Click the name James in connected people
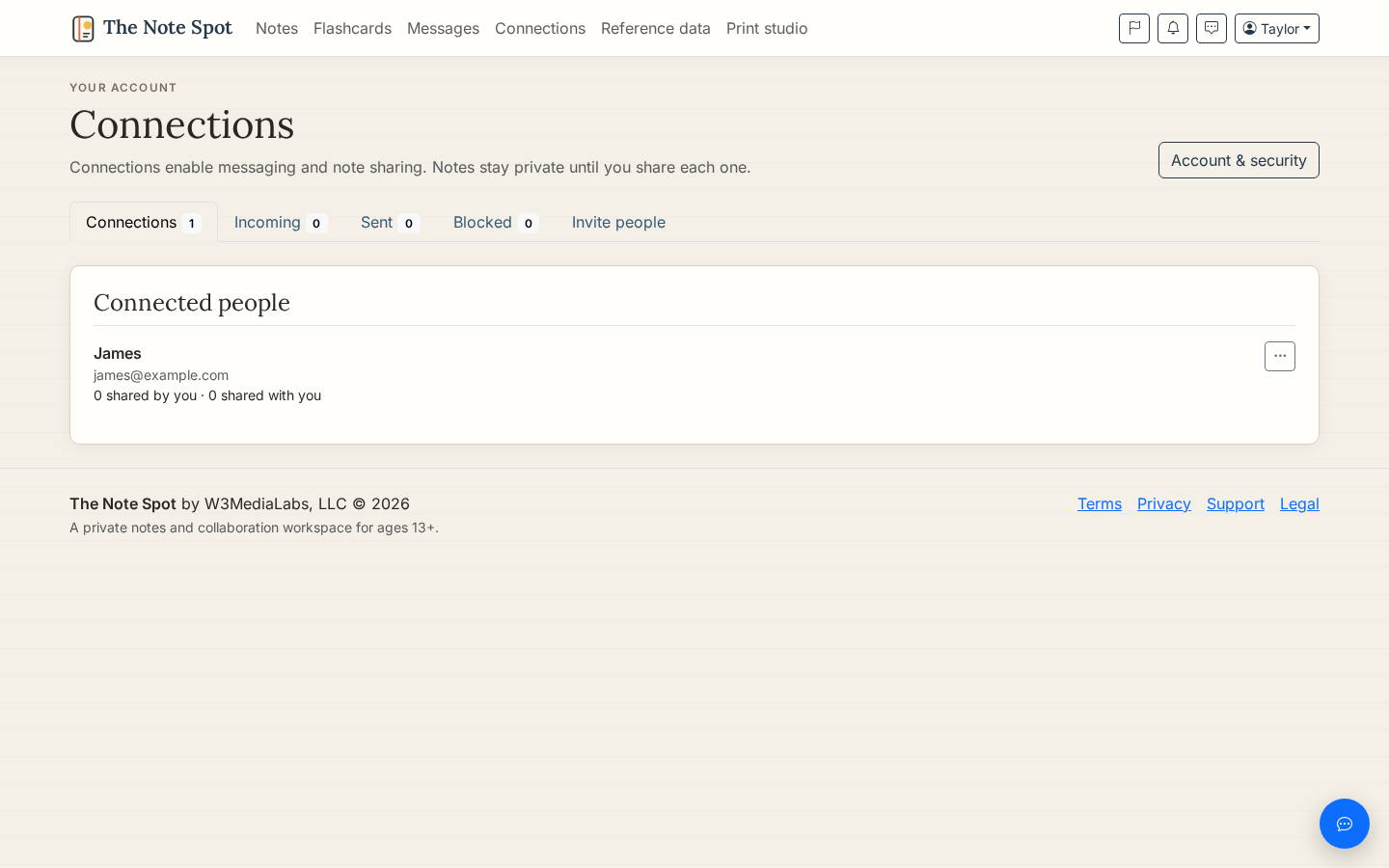The width and height of the screenshot is (1389, 868). coord(118,353)
